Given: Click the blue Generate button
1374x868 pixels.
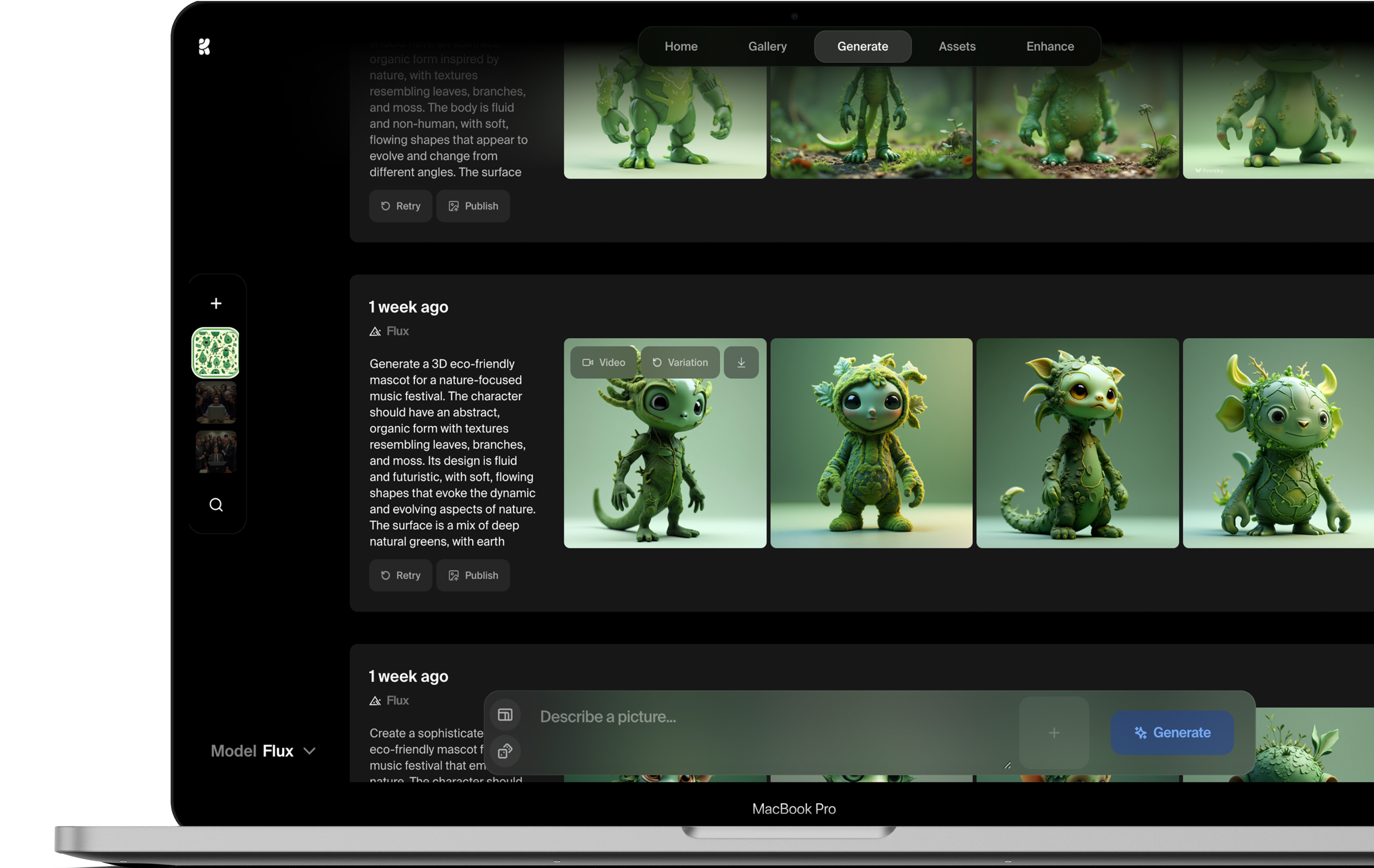Looking at the screenshot, I should click(x=1172, y=733).
